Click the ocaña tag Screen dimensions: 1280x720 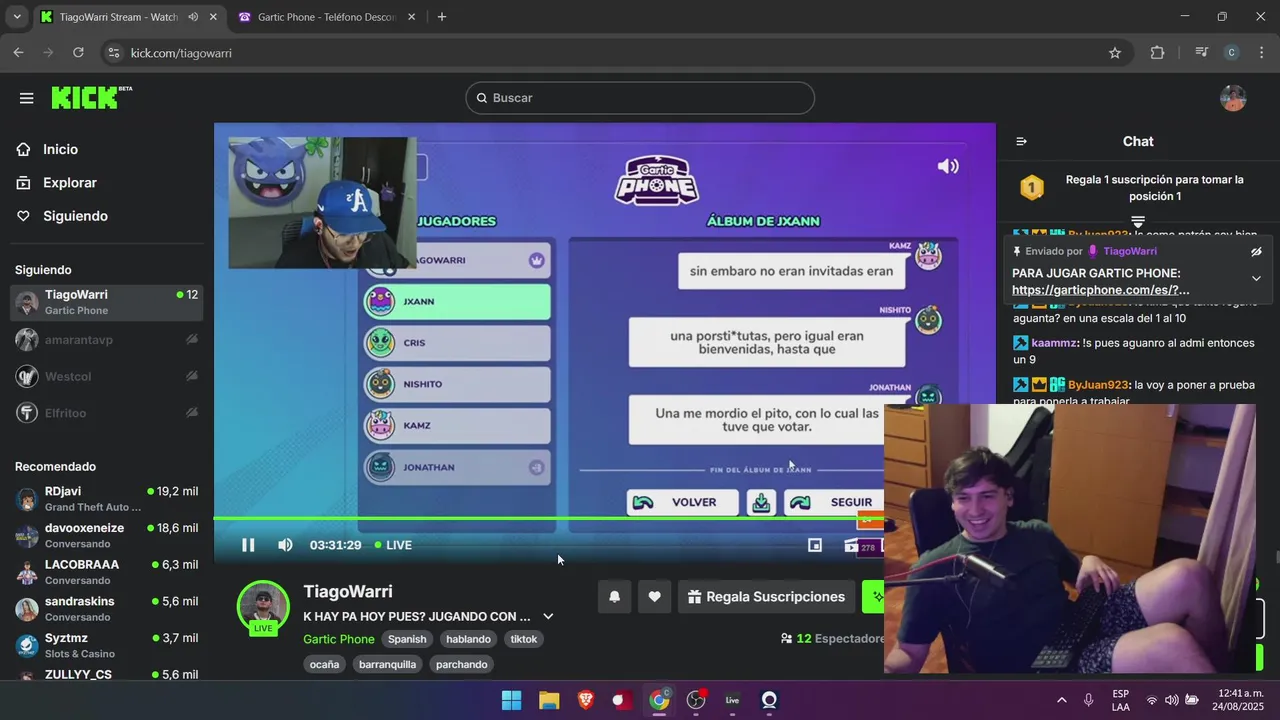click(324, 664)
